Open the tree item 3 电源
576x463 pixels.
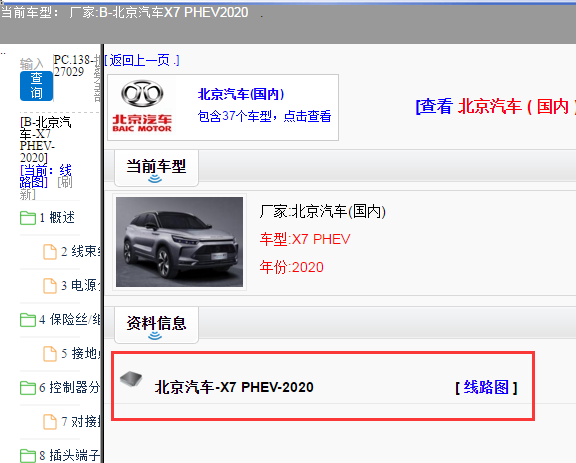pos(80,286)
